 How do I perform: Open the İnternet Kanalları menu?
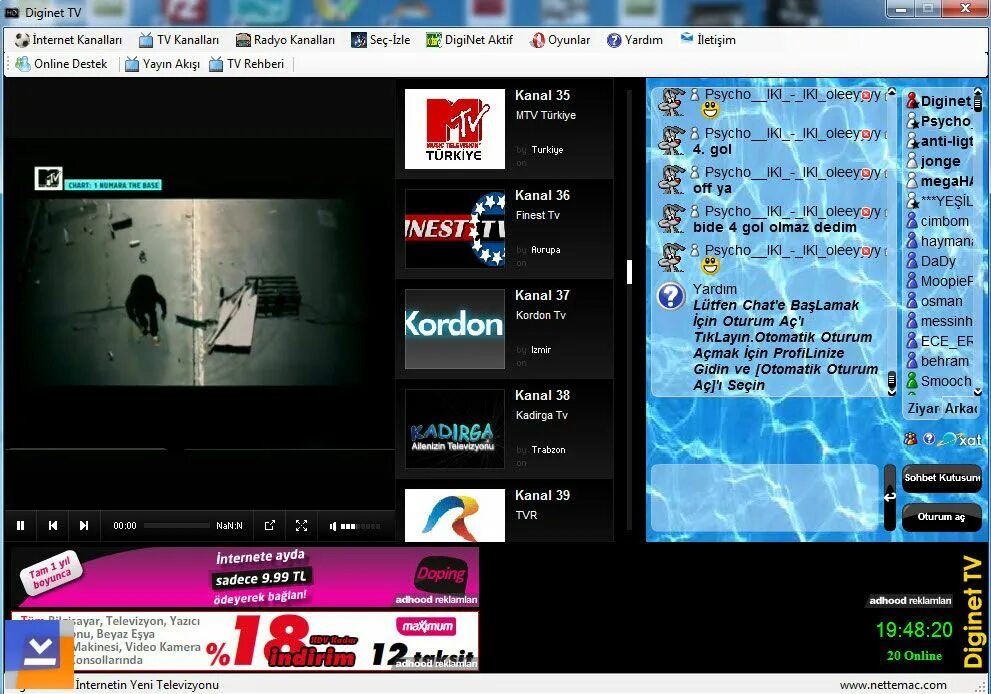(x=68, y=40)
